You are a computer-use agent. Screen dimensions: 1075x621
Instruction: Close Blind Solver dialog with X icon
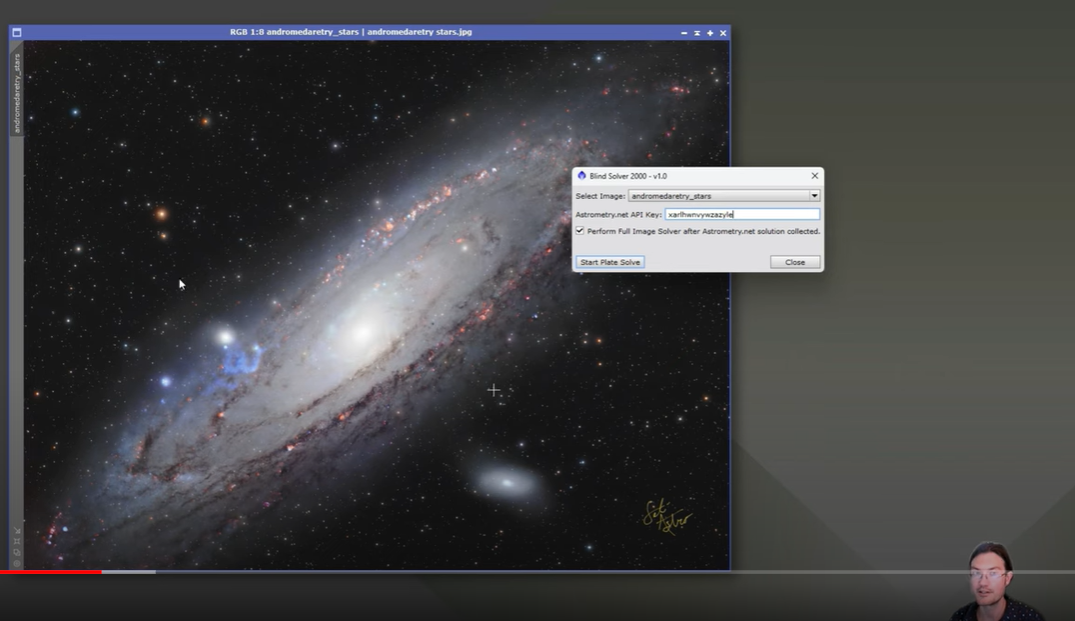[x=814, y=175]
